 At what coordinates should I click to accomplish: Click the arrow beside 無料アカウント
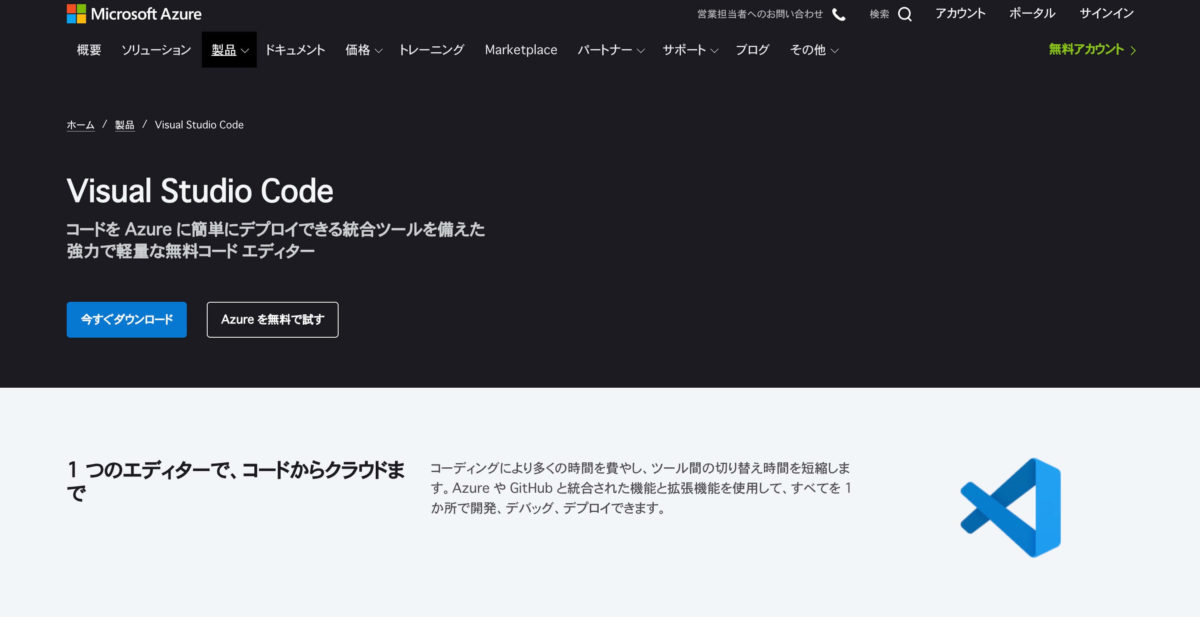(1133, 50)
